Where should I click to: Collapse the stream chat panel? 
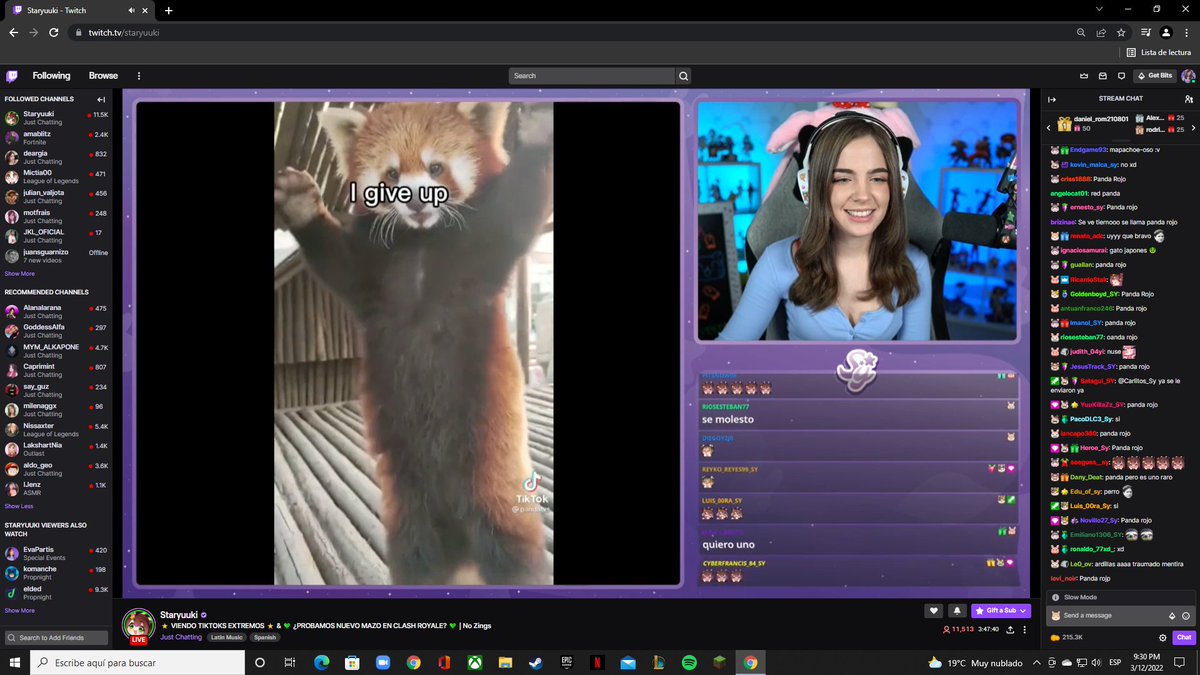1052,99
